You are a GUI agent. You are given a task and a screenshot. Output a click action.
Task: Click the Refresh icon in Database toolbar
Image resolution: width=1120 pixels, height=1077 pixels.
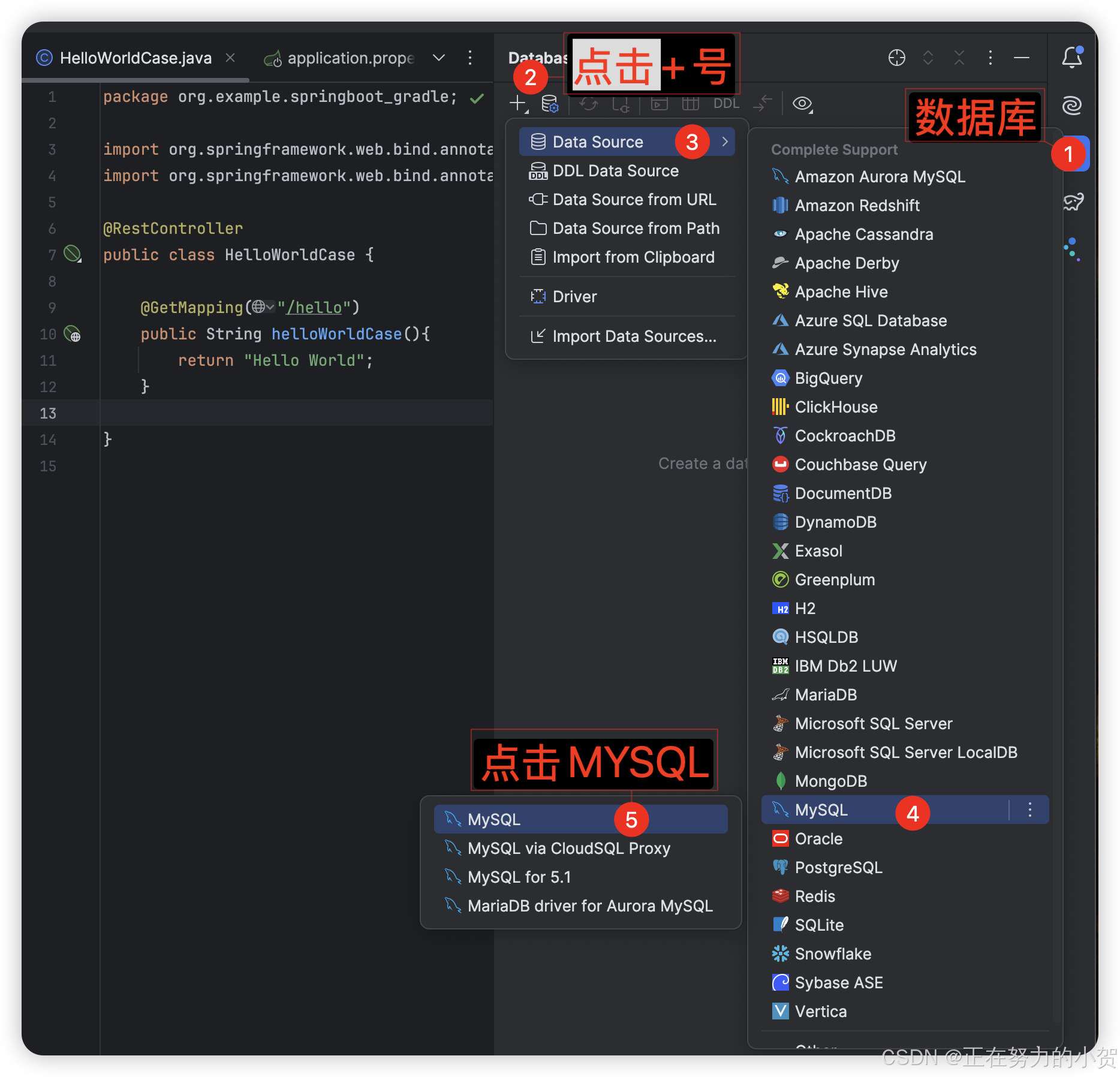(x=589, y=104)
